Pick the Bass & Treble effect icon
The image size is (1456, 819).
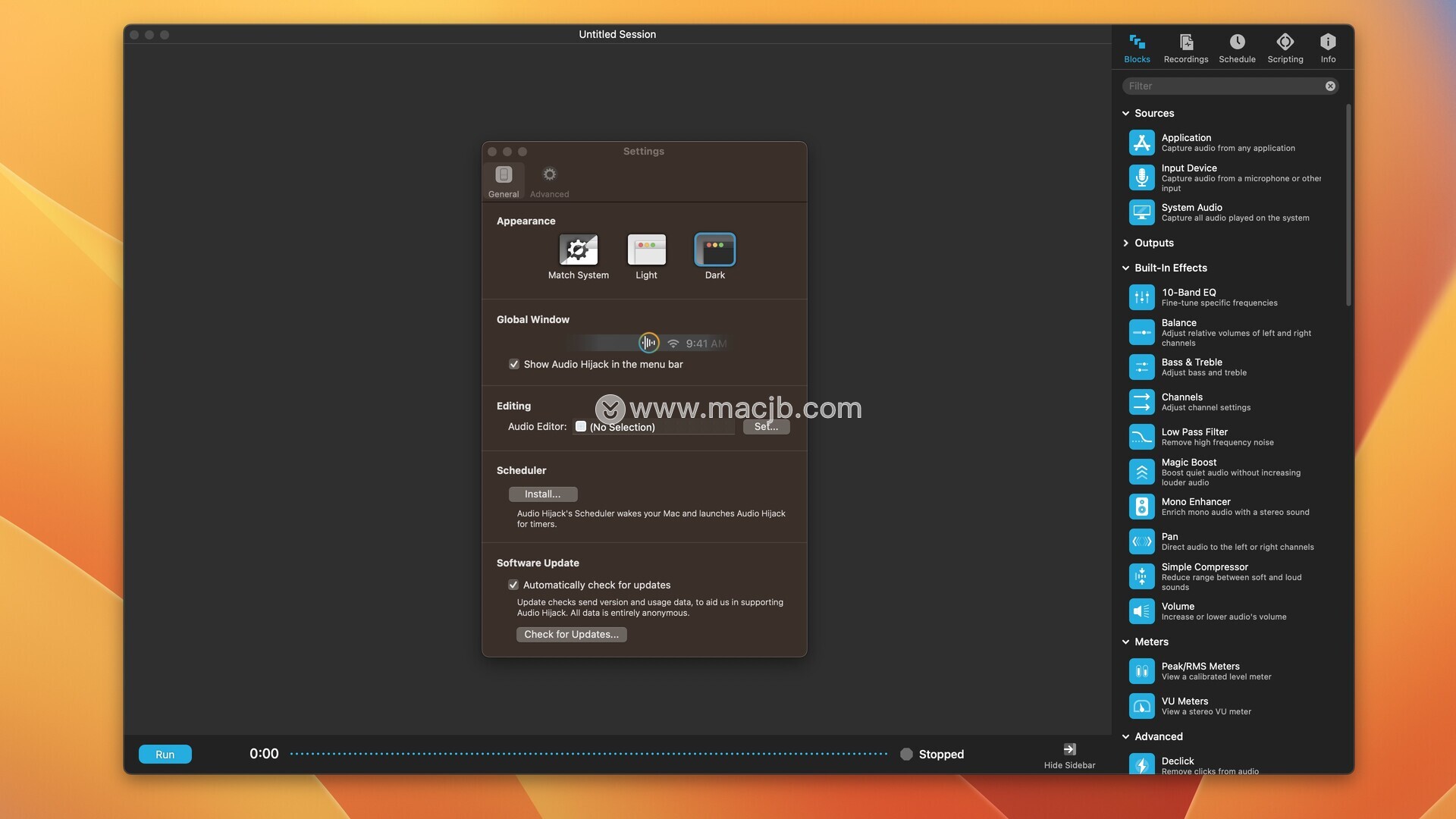(1141, 367)
